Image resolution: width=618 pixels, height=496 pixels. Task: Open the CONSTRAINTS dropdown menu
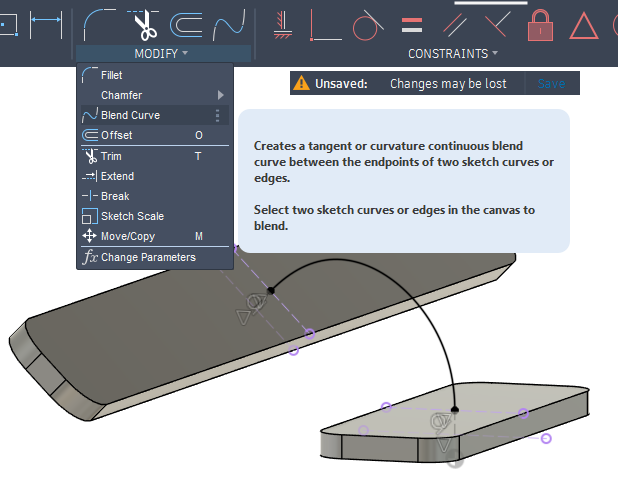453,53
